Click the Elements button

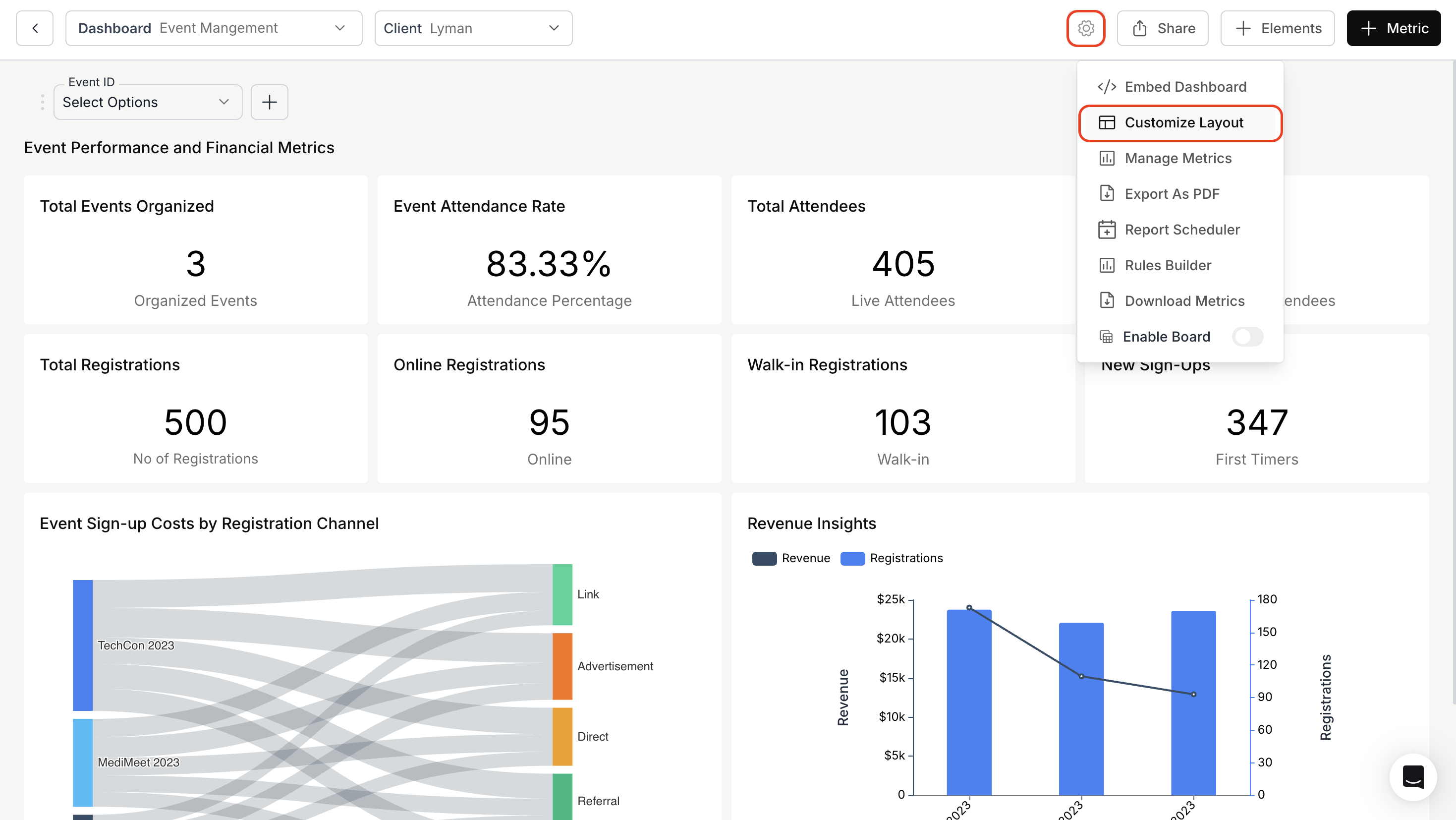coord(1278,28)
